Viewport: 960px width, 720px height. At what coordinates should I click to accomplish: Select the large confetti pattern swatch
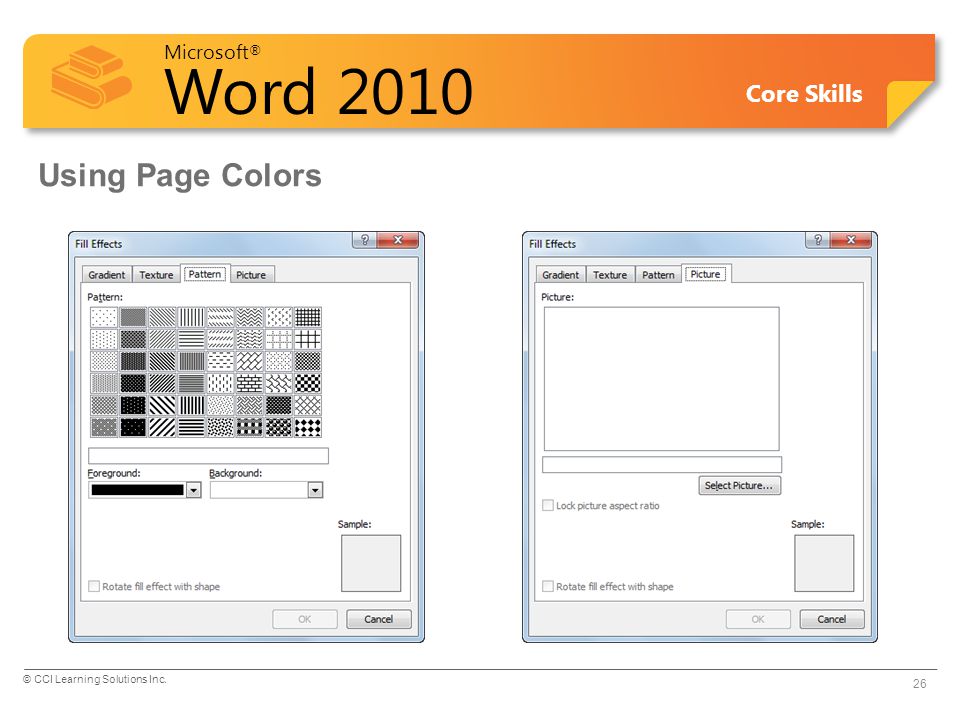tap(220, 427)
